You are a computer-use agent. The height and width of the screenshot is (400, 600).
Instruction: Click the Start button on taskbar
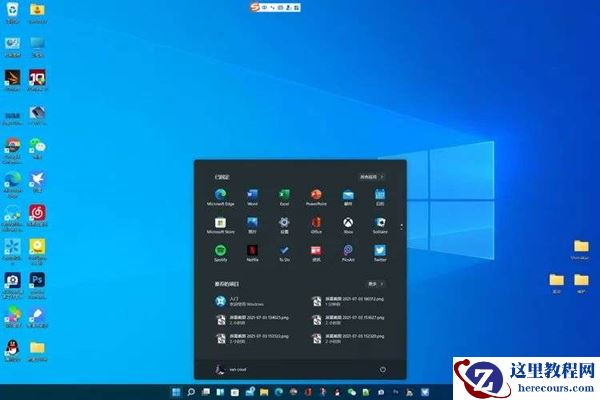coord(176,392)
